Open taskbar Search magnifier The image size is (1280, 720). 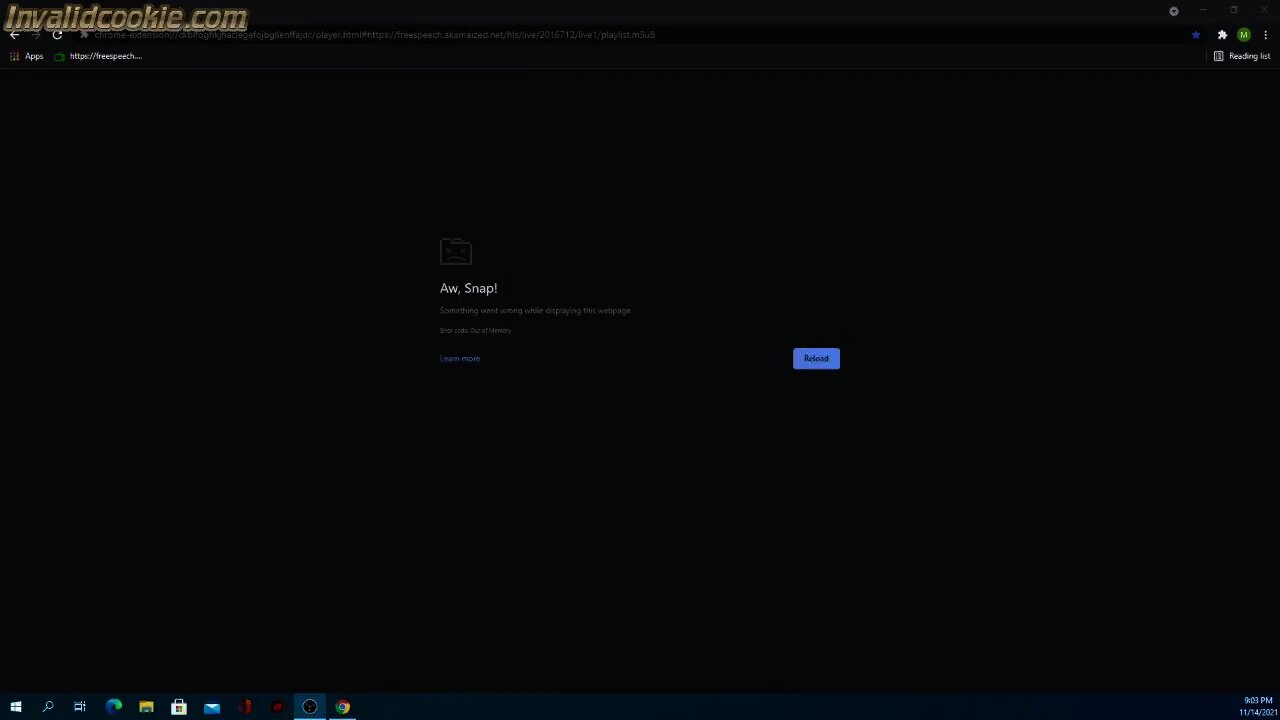pos(48,707)
